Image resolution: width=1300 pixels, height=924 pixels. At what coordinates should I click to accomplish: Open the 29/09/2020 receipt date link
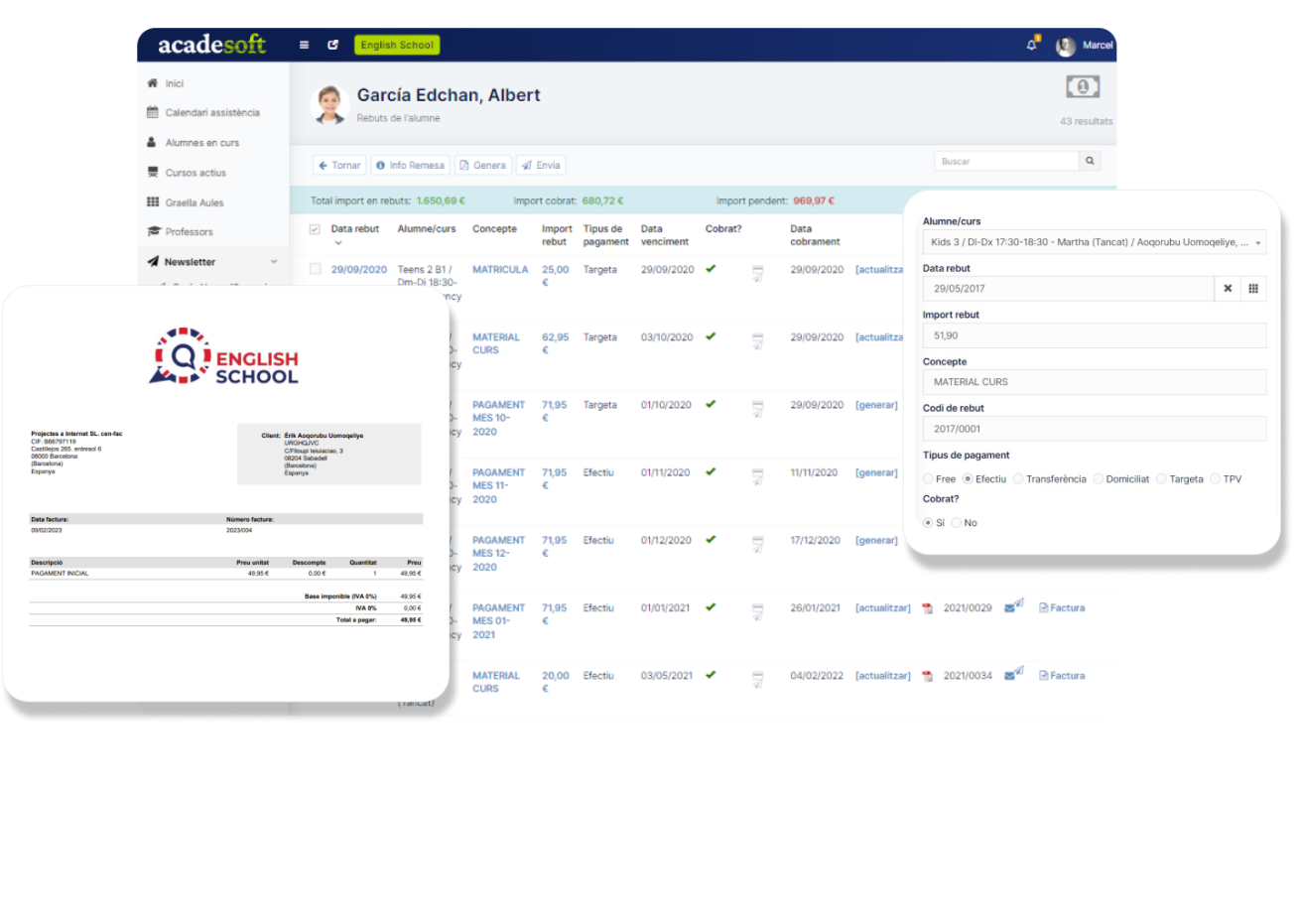tap(359, 270)
